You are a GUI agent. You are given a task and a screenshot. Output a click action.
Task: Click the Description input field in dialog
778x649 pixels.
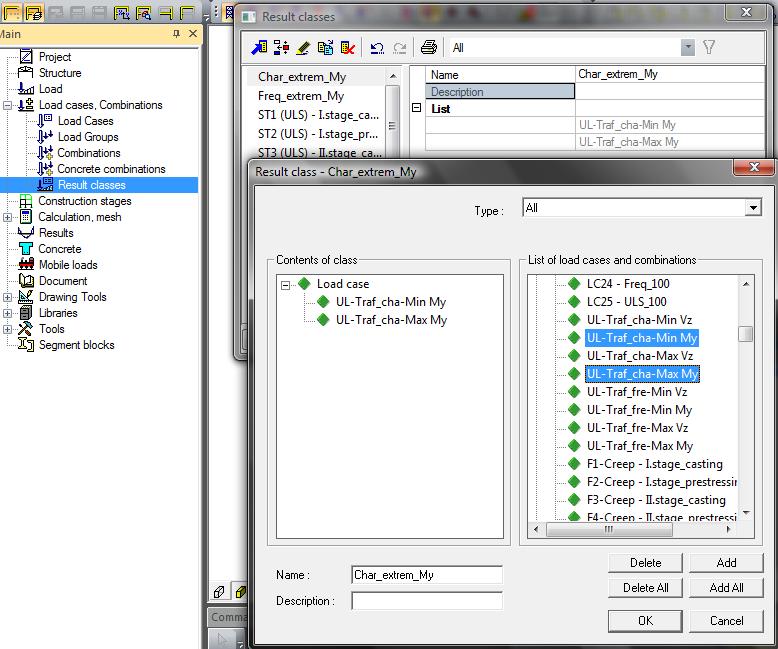click(427, 601)
